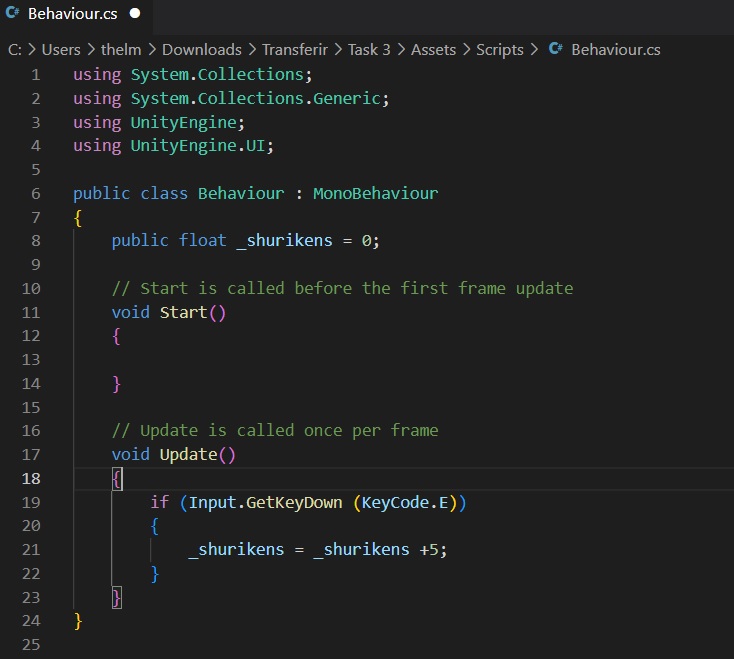Click '_shurikens' in the field declaration line 8

pyautogui.click(x=285, y=241)
